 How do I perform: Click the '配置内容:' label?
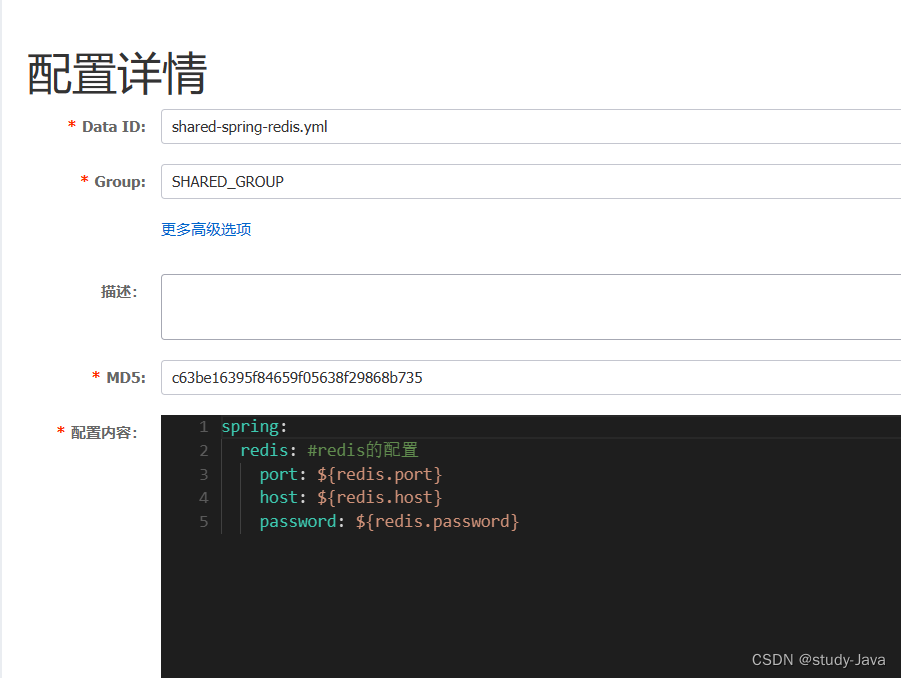point(104,433)
